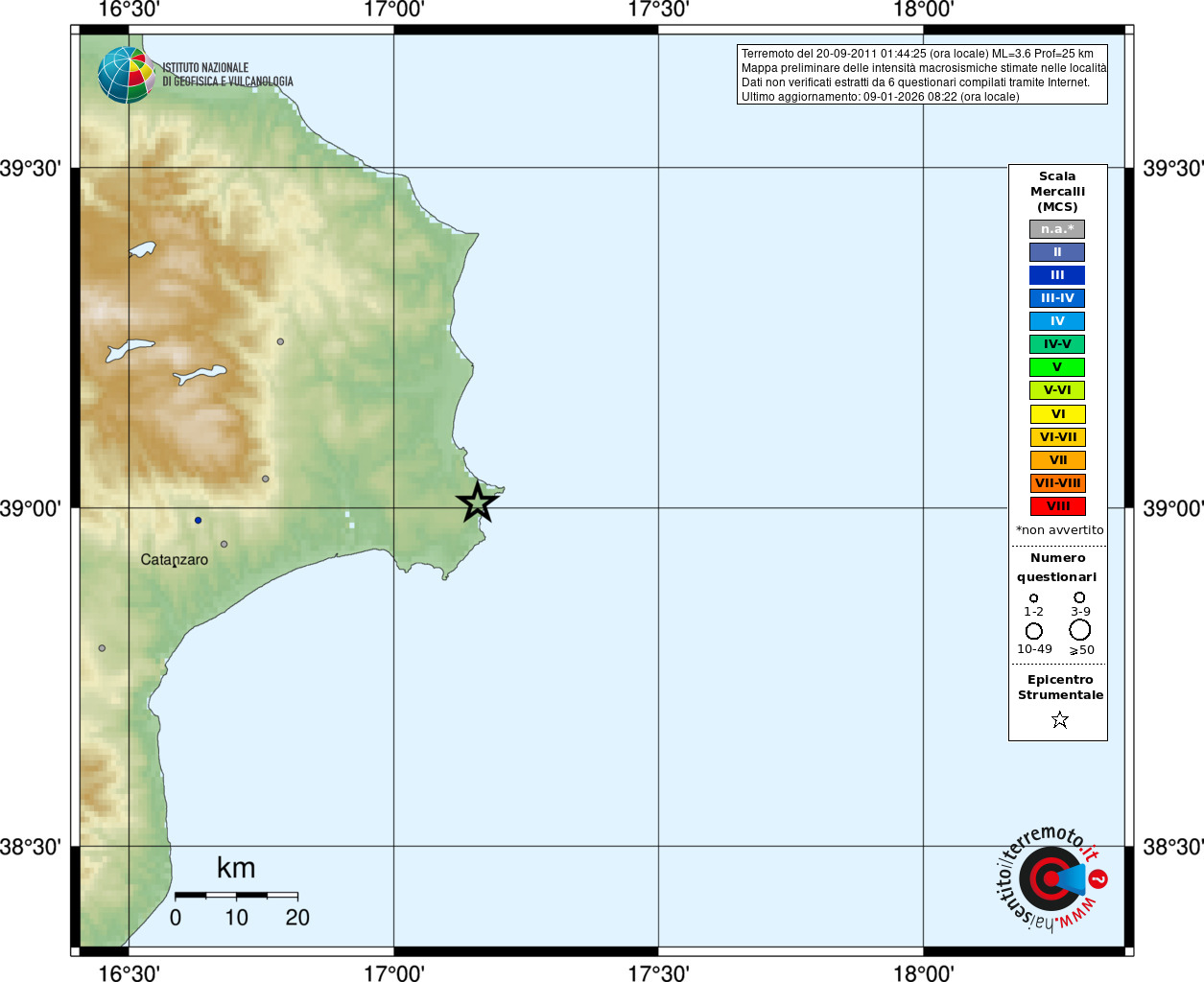
Task: Click the top 17°00' longitude label
Action: point(393,11)
